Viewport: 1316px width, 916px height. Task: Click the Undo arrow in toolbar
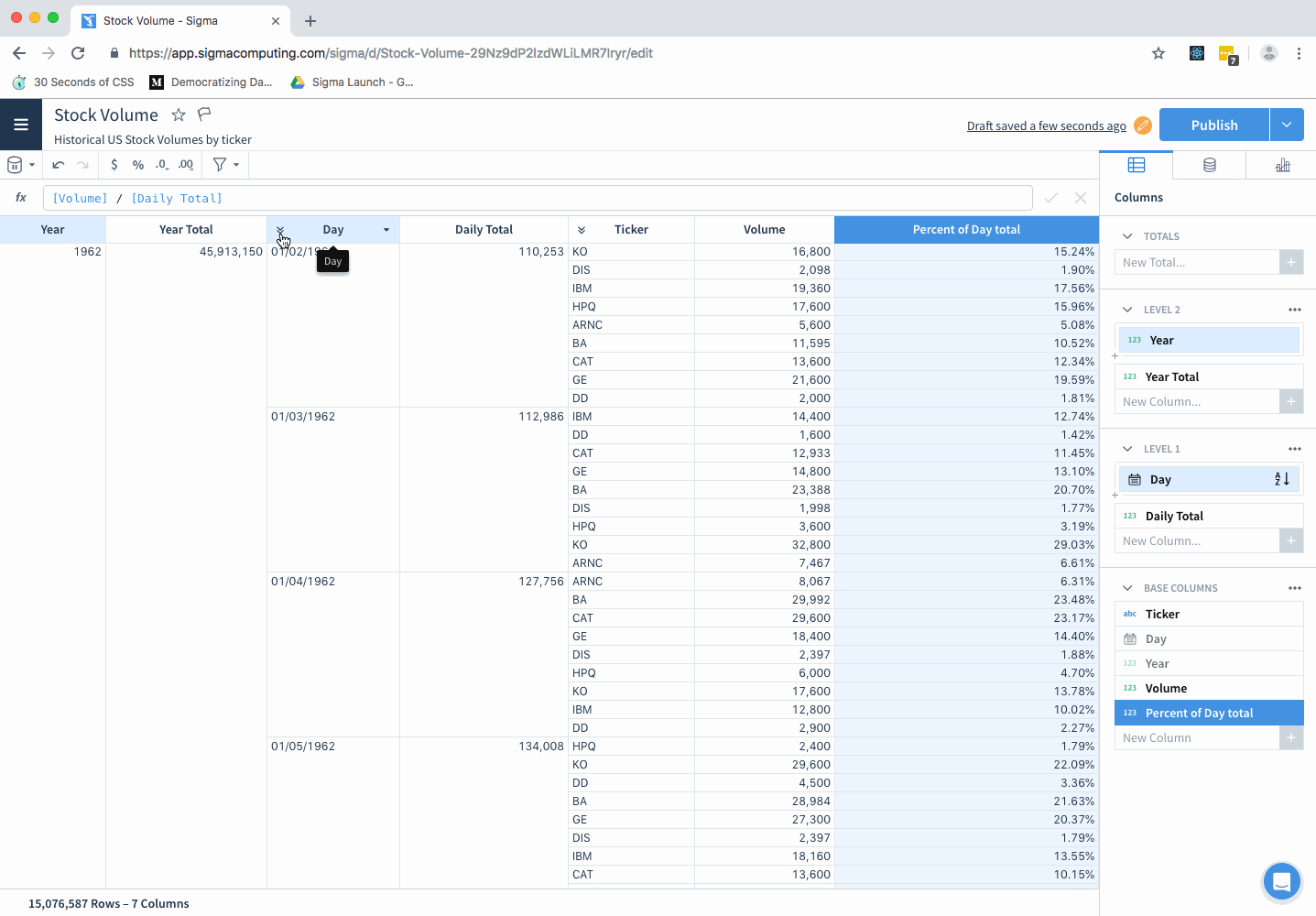59,165
